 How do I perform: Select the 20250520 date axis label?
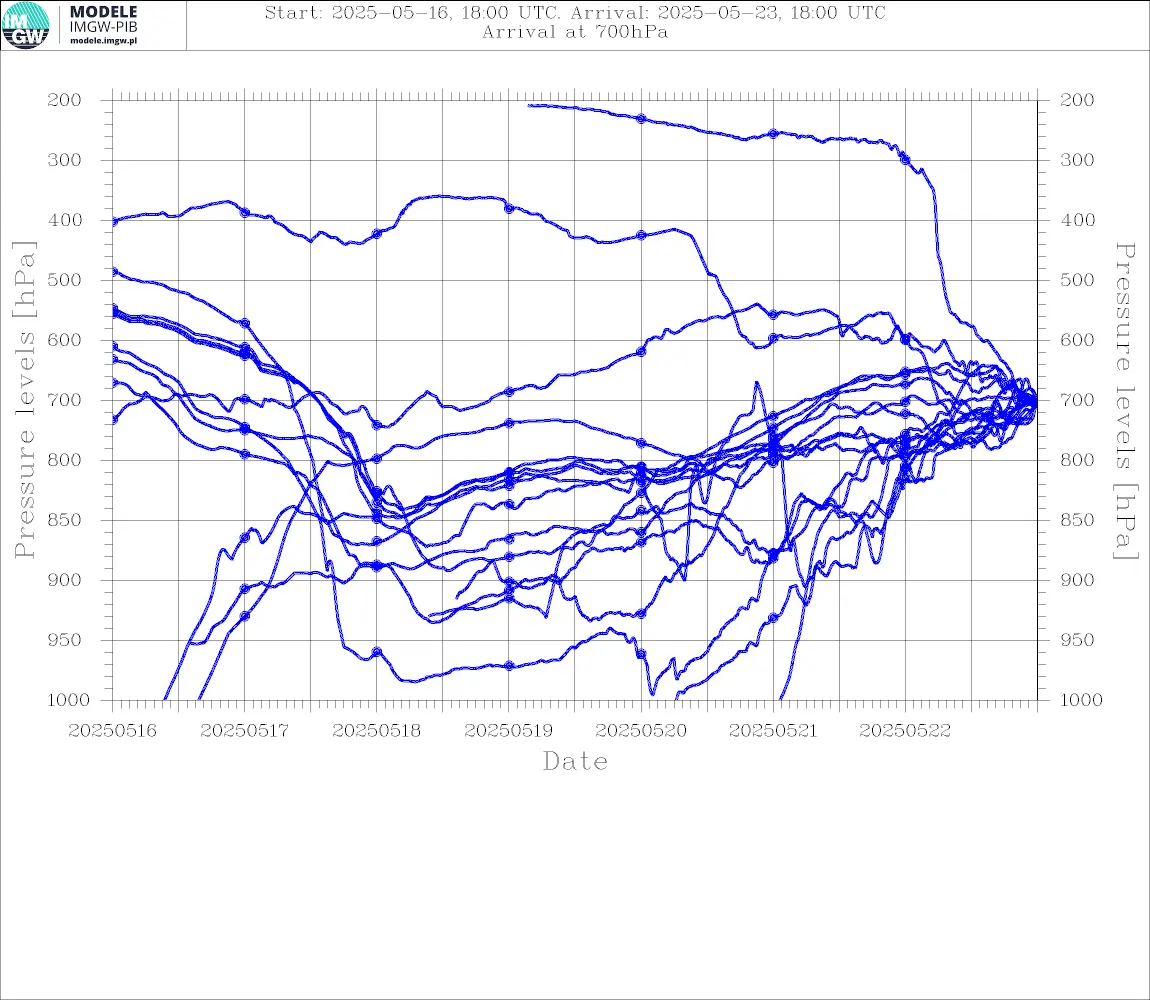641,731
